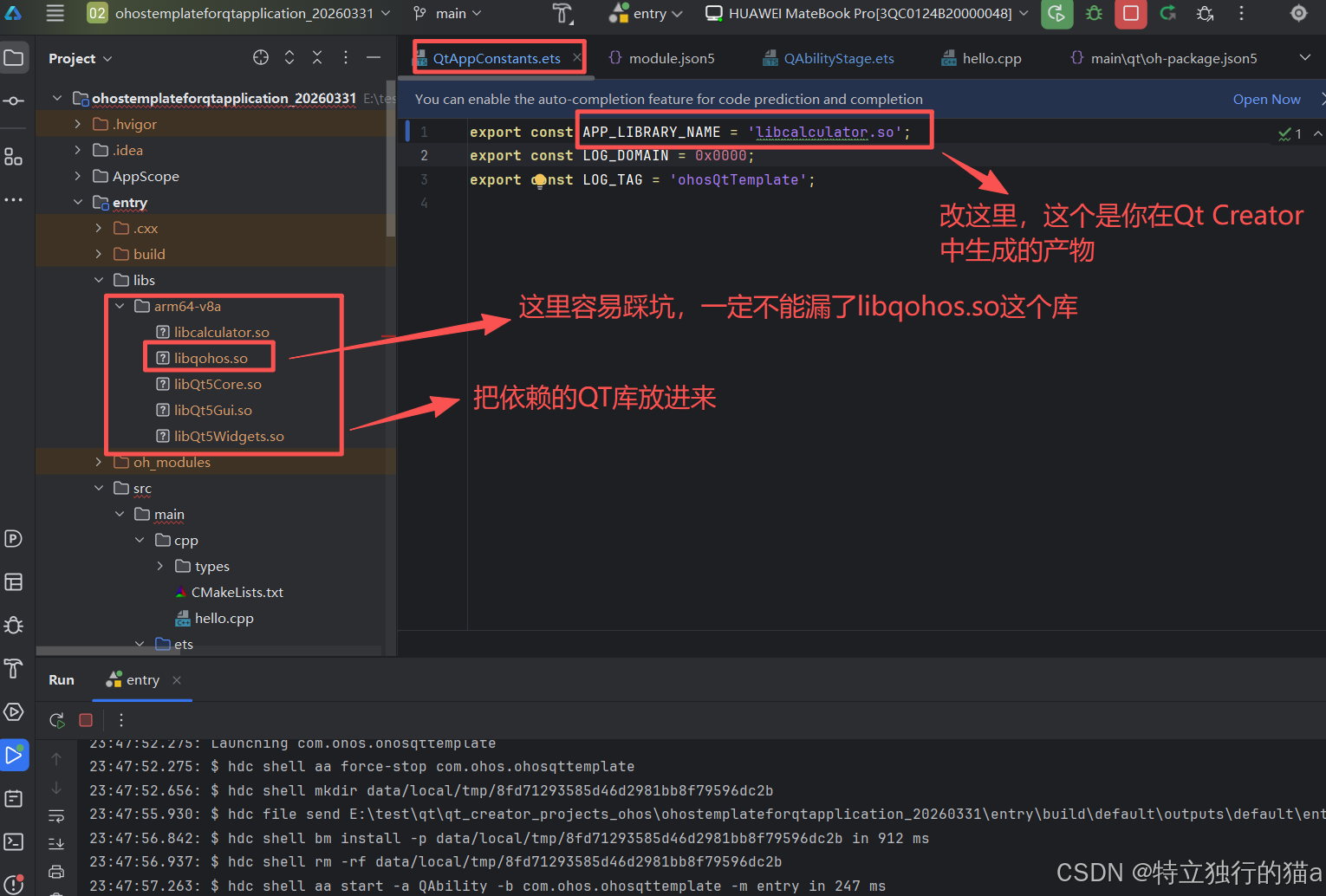Open the main menu hamburger icon
1326x896 pixels.
click(55, 13)
